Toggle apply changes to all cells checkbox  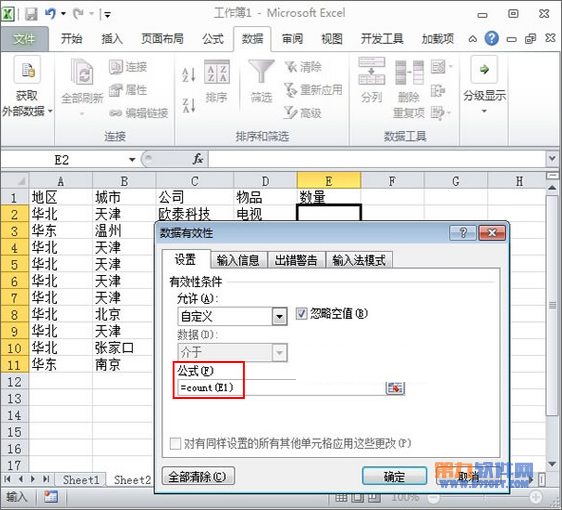click(175, 443)
